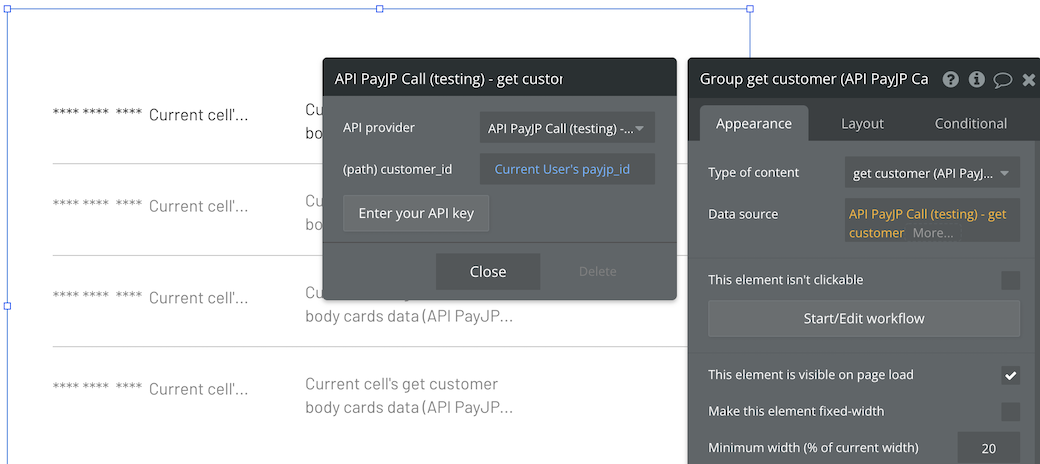
Task: Open the Type of content dropdown
Action: (932, 174)
